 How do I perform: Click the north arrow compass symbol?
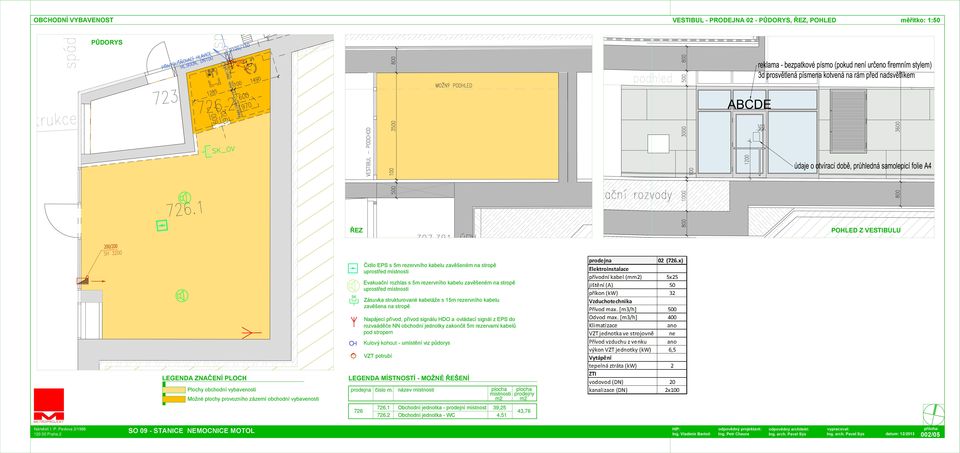click(x=933, y=414)
